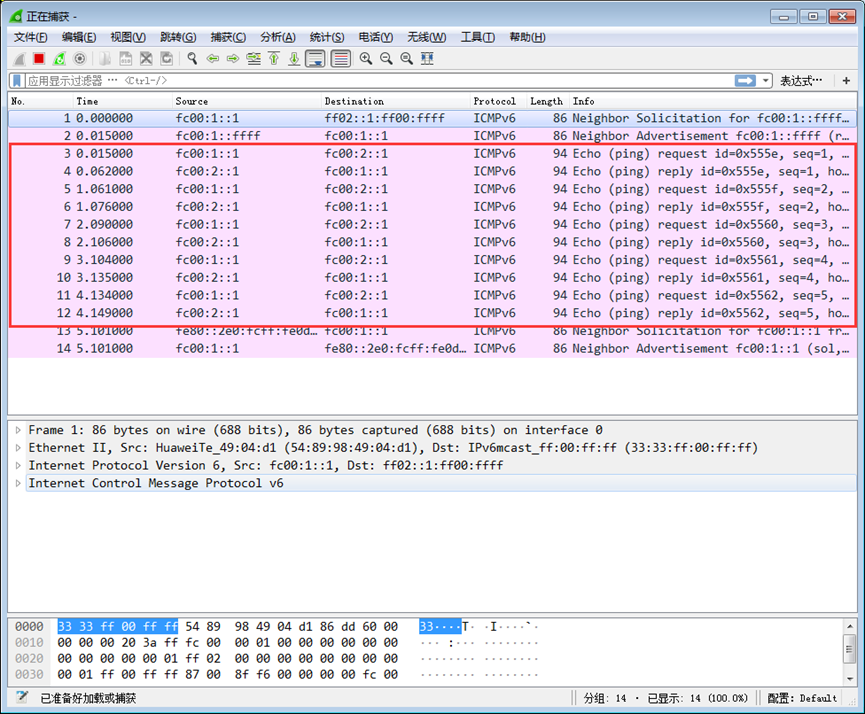This screenshot has width=865, height=714.
Task: Expand the Ethernet II details row
Action: pyautogui.click(x=18, y=447)
